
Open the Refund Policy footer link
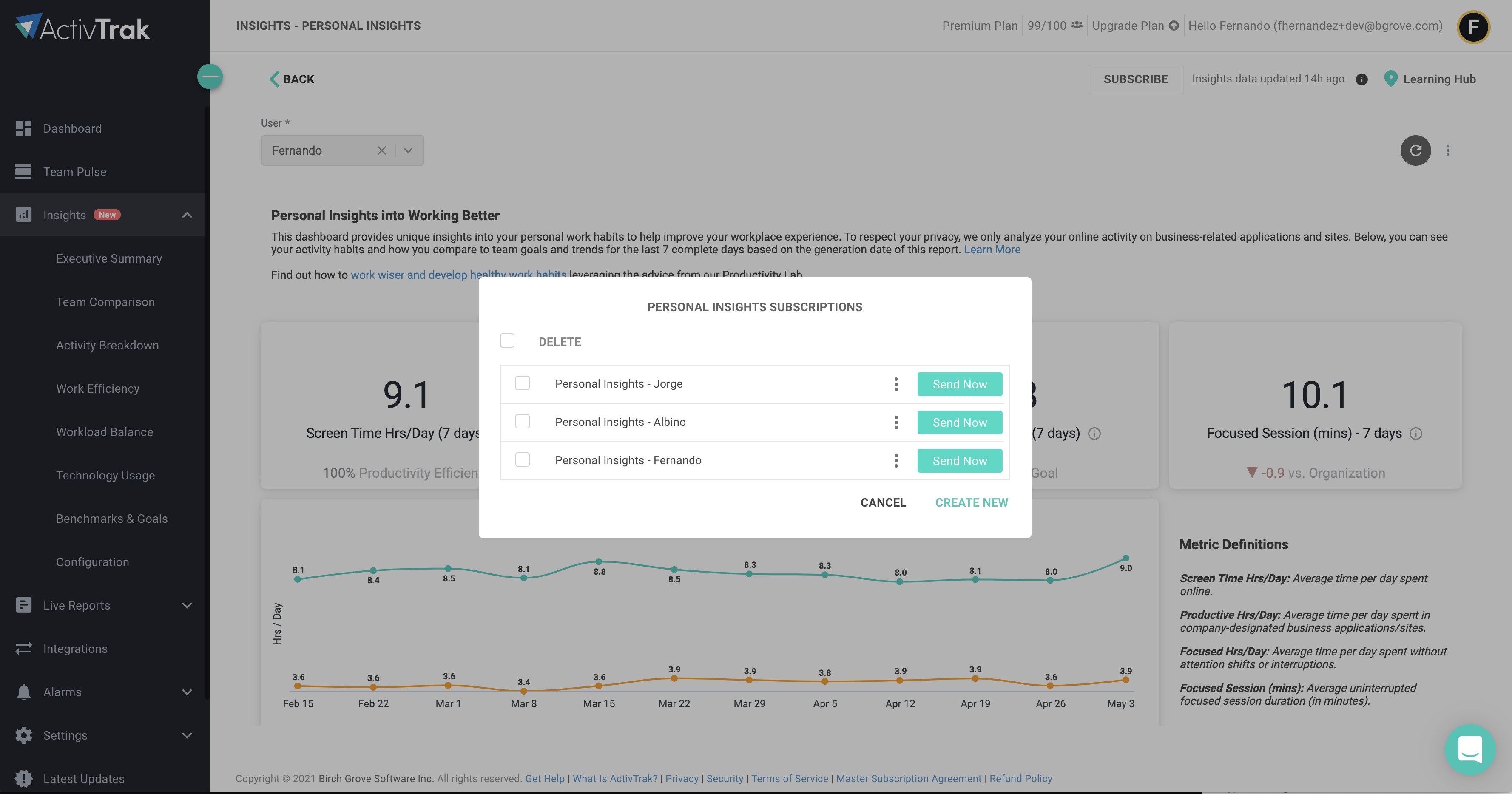coord(1021,778)
